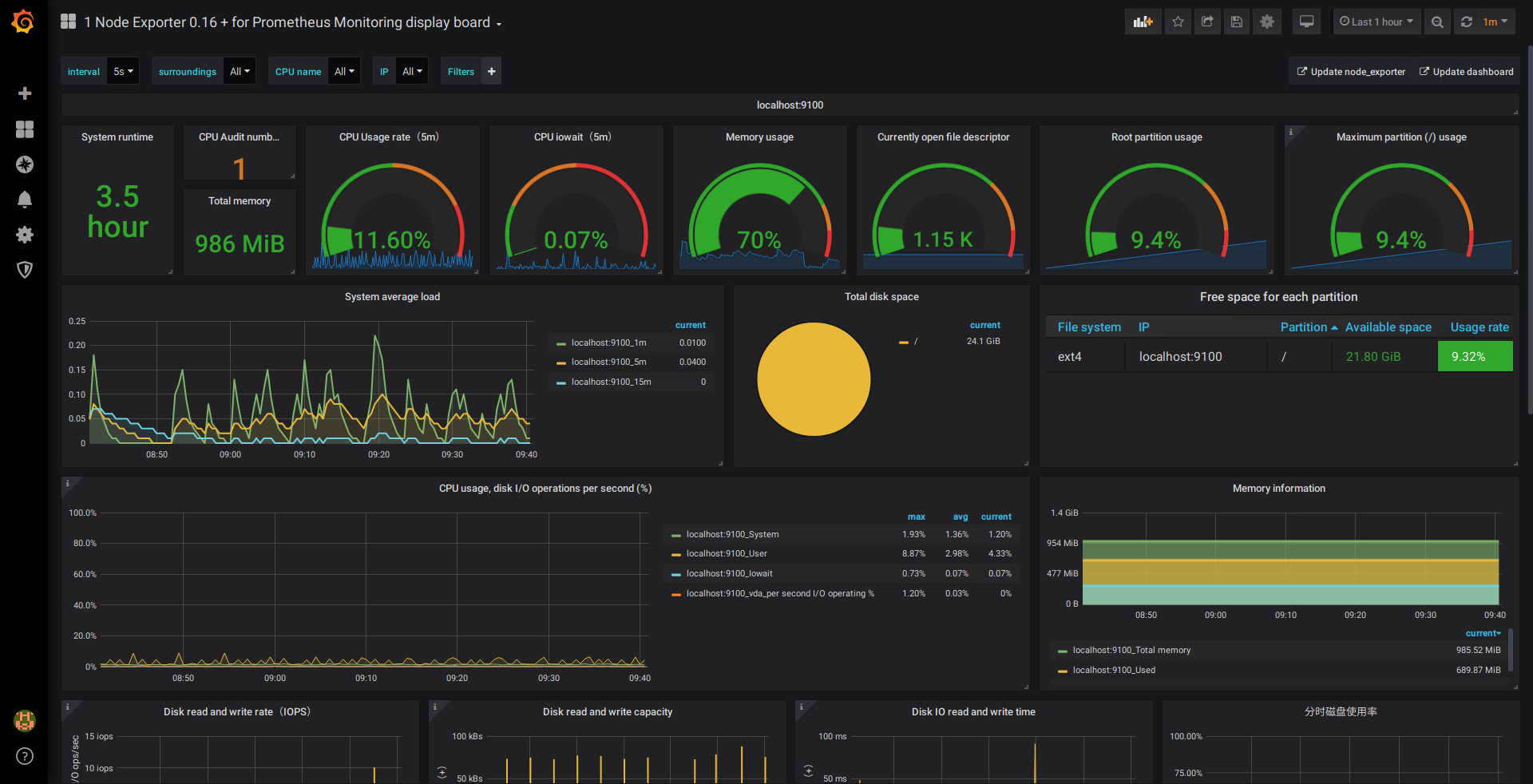Toggle cycle view mode monitor icon
This screenshot has width=1533, height=784.
pyautogui.click(x=1306, y=22)
